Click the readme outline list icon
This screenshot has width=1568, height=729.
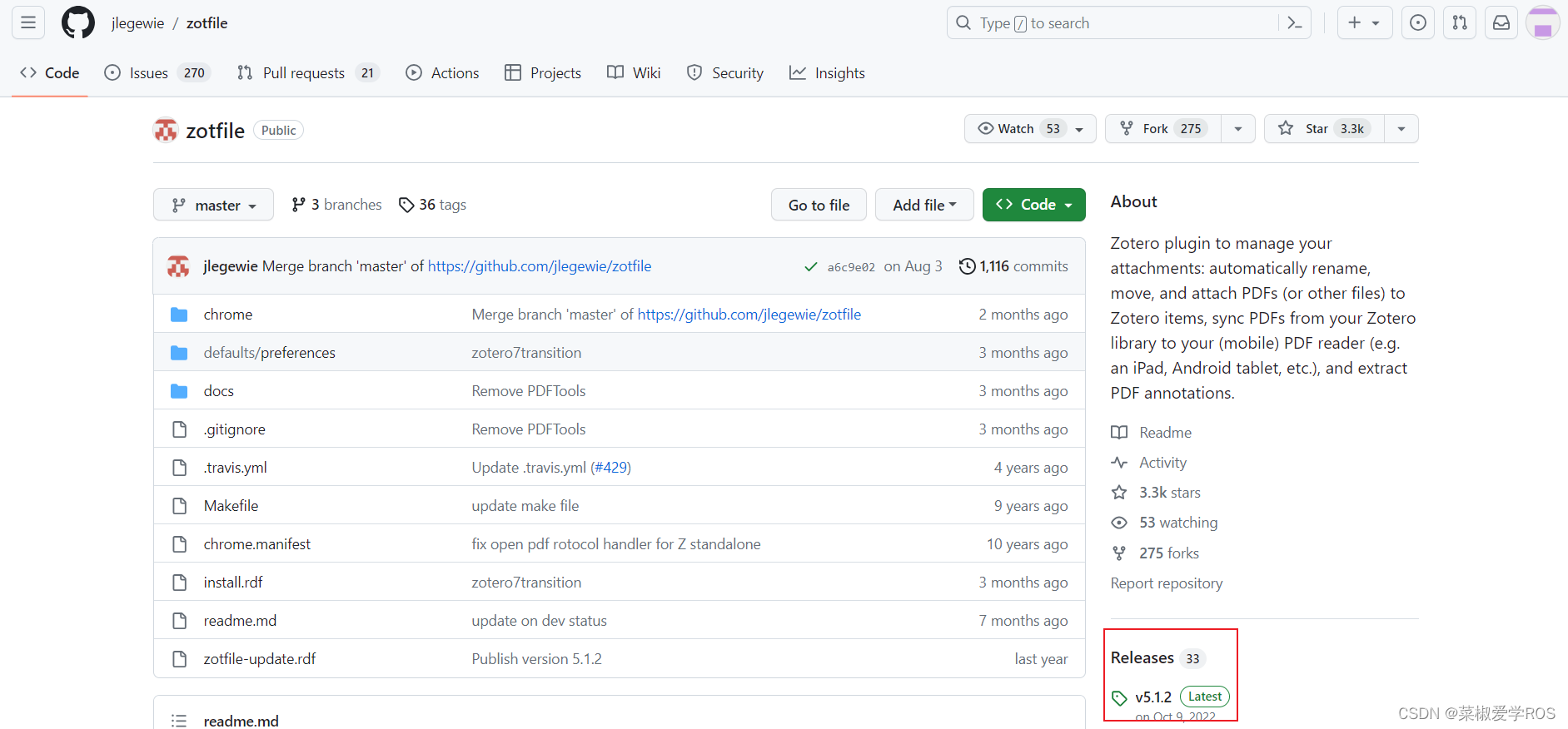pos(179,720)
